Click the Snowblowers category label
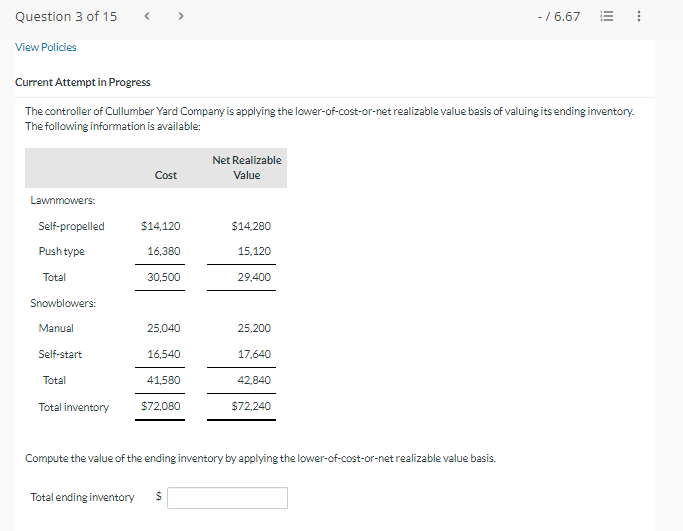Image resolution: width=683 pixels, height=531 pixels. [x=63, y=303]
